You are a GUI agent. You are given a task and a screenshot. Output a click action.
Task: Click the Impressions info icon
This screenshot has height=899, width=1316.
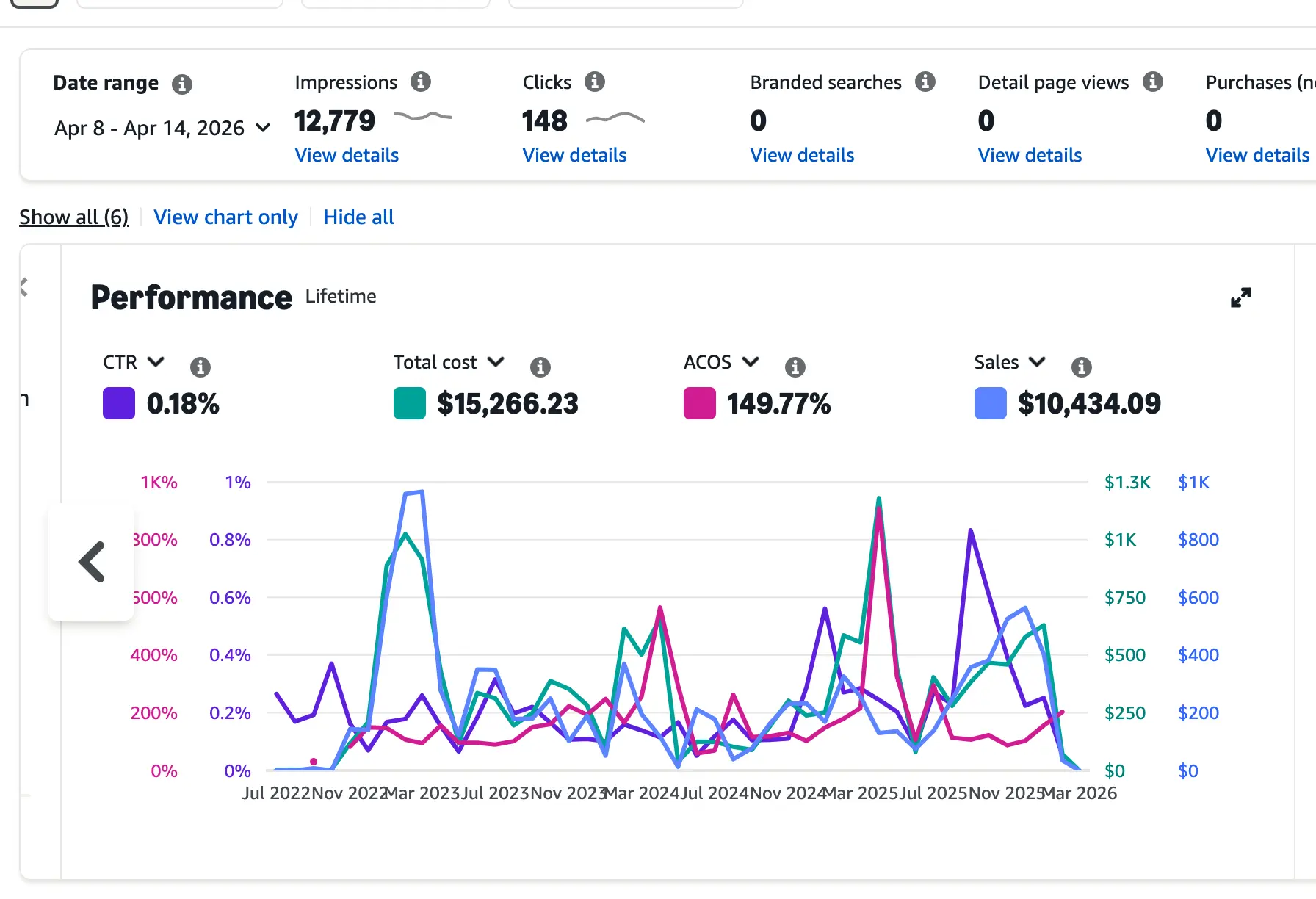pos(421,82)
